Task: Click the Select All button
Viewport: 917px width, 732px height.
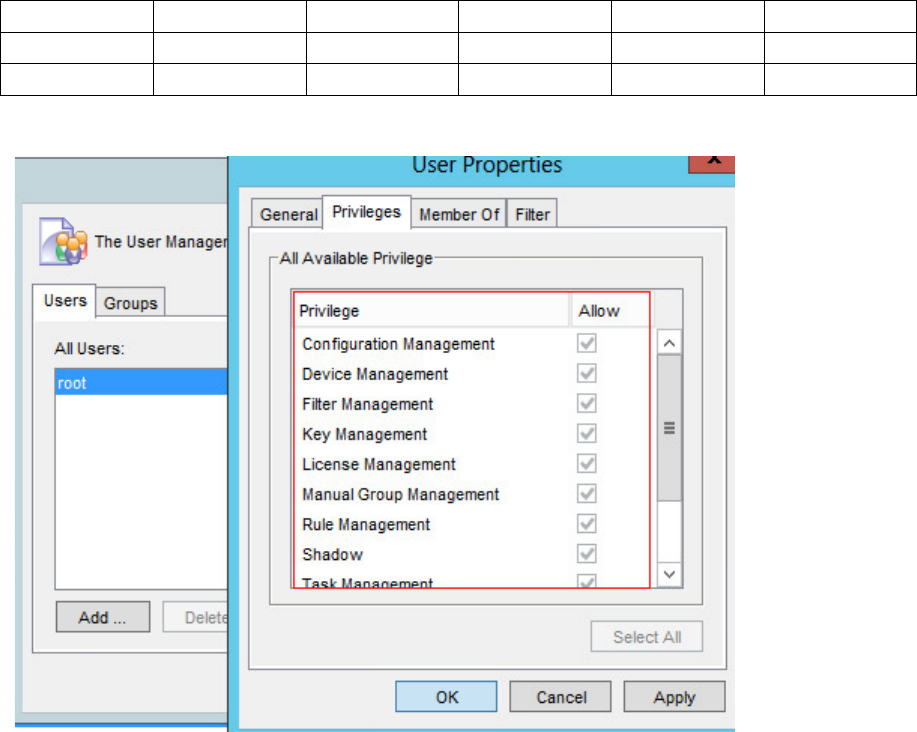Action: pyautogui.click(x=647, y=637)
